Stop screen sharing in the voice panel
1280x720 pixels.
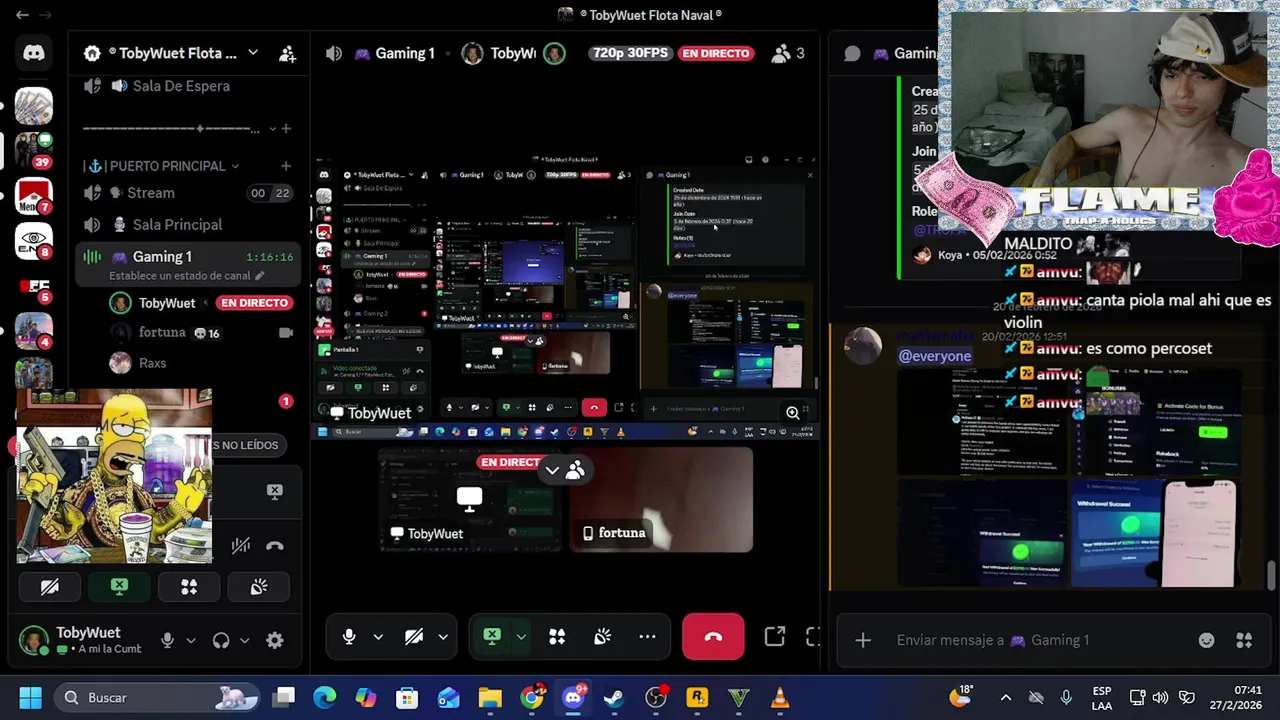click(274, 491)
